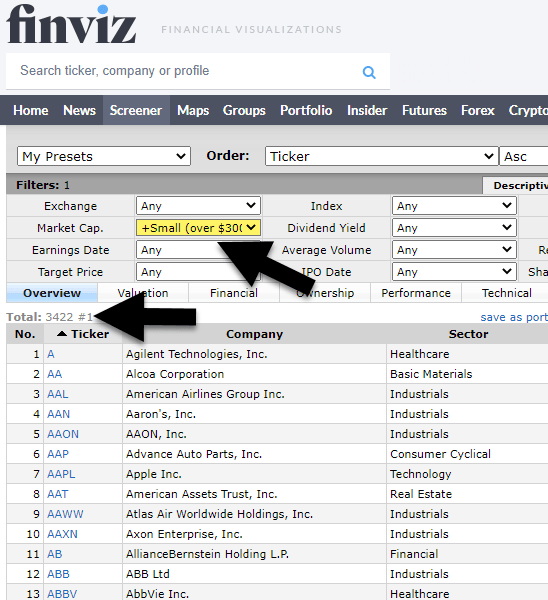The height and width of the screenshot is (600, 548).
Task: Open ticker link AAWW
Action: (65, 514)
